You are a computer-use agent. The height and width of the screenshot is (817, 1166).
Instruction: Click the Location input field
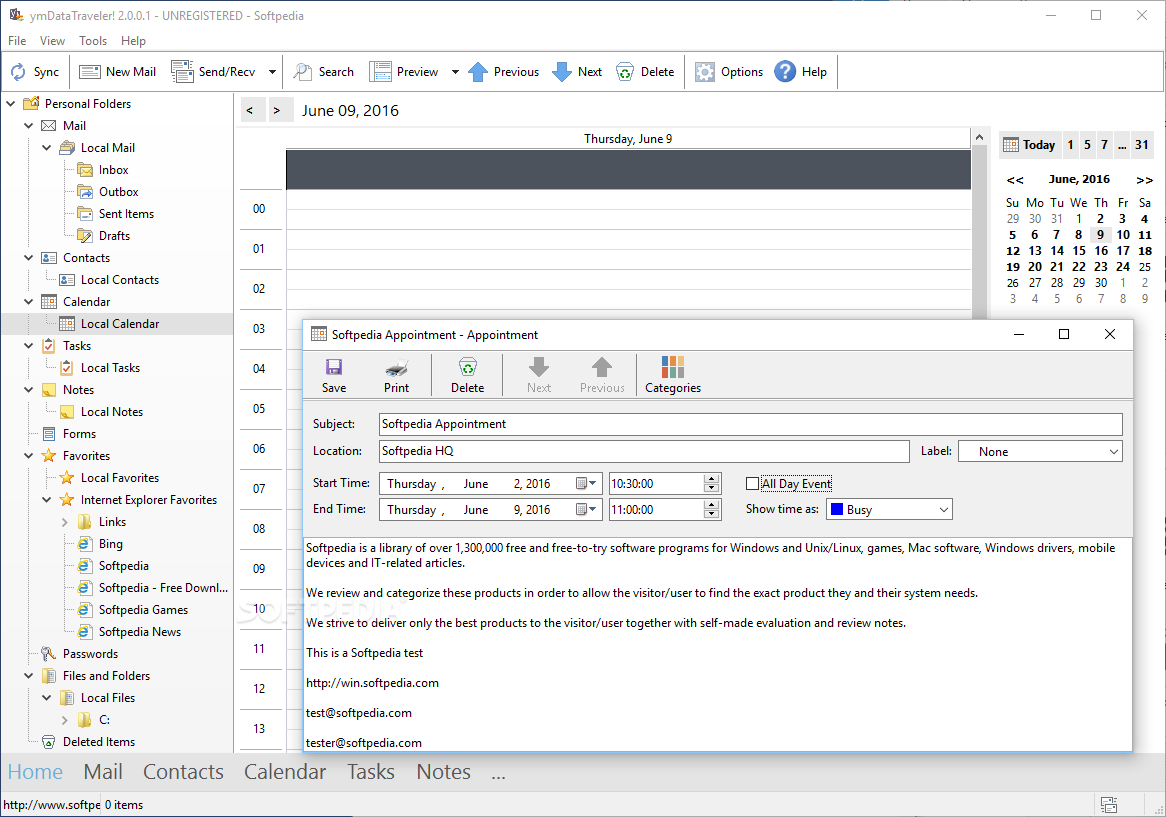[644, 451]
